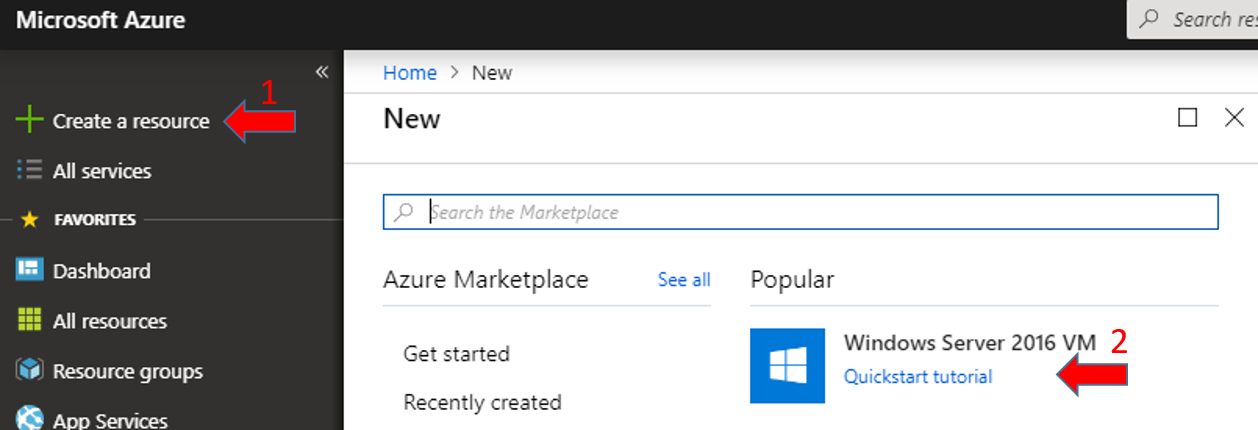This screenshot has width=1258, height=430.
Task: Close the New blade with X
Action: [1234, 118]
